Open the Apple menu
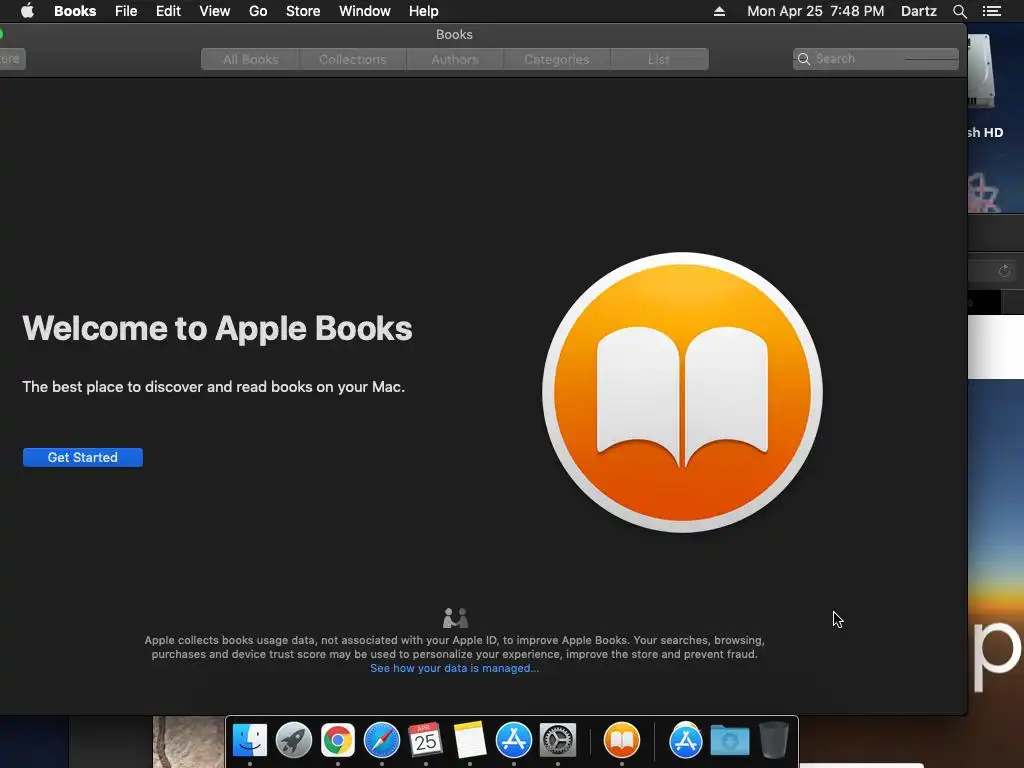Viewport: 1024px width, 768px height. point(27,11)
